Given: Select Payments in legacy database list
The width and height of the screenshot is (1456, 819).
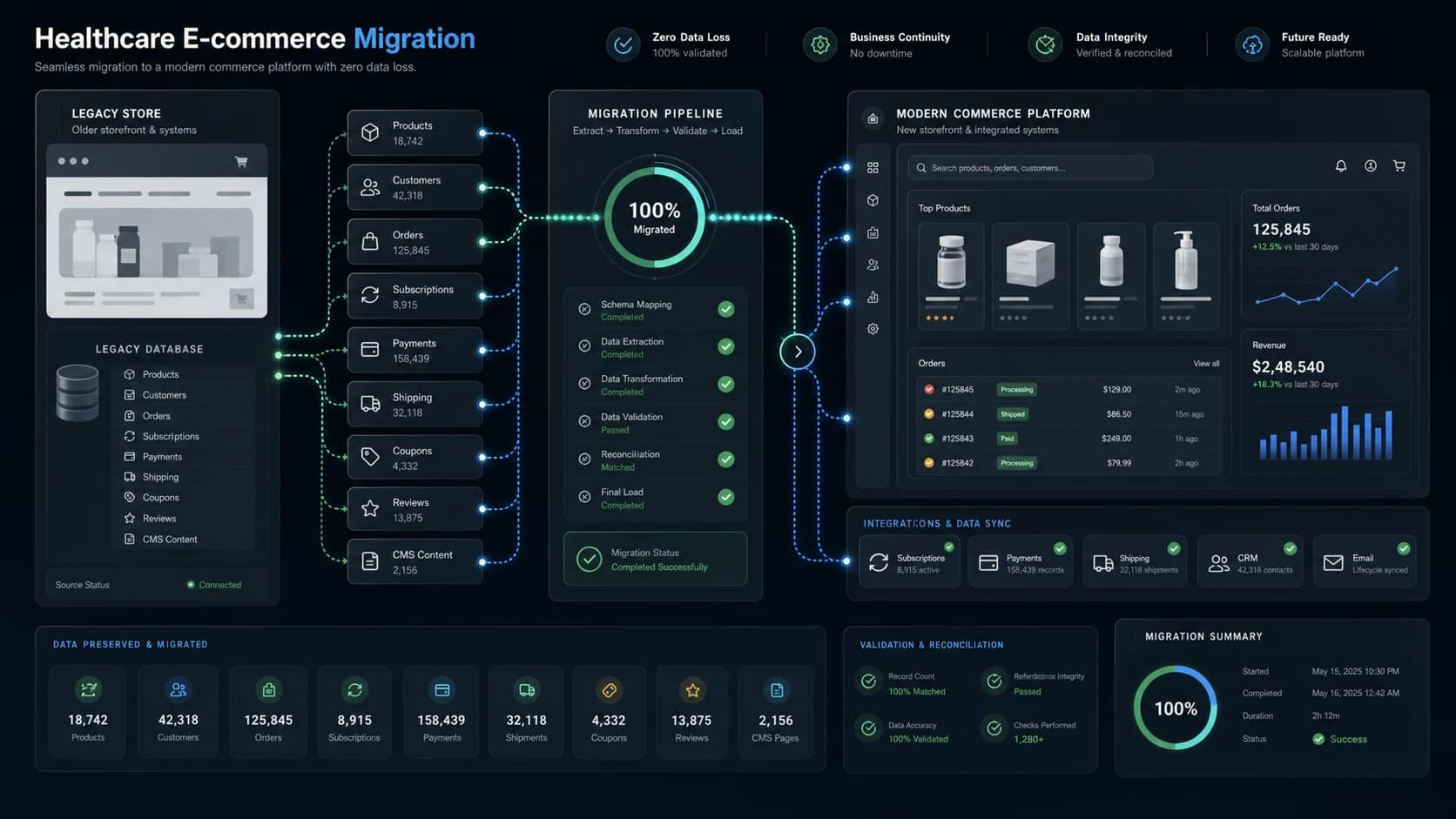Looking at the screenshot, I should [x=184, y=457].
